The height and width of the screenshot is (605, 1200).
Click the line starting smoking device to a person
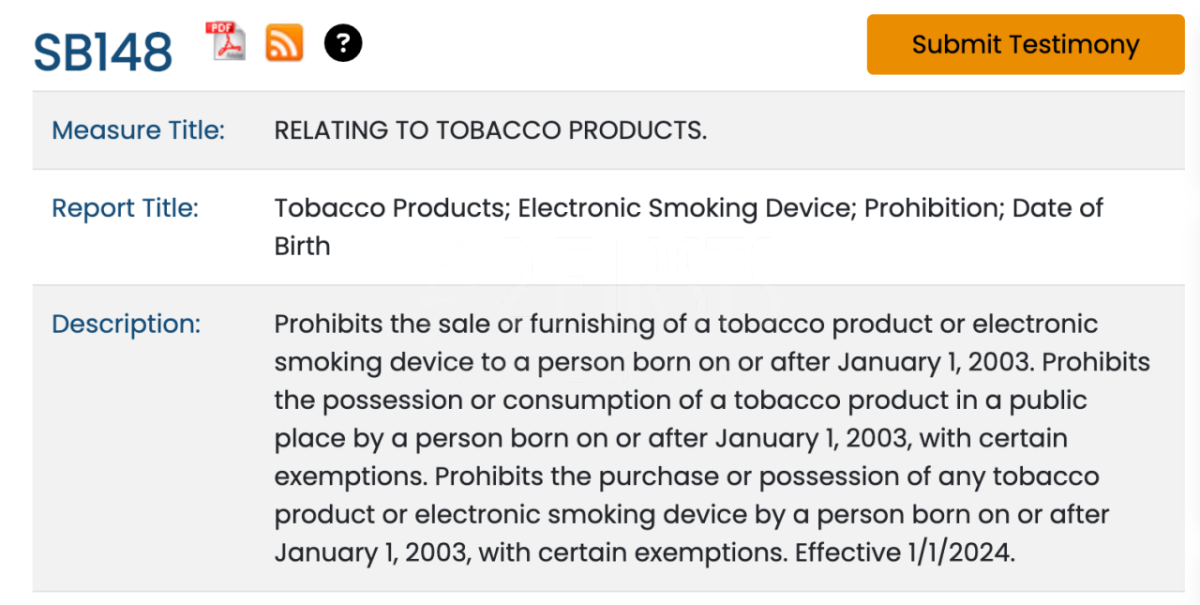coord(712,362)
